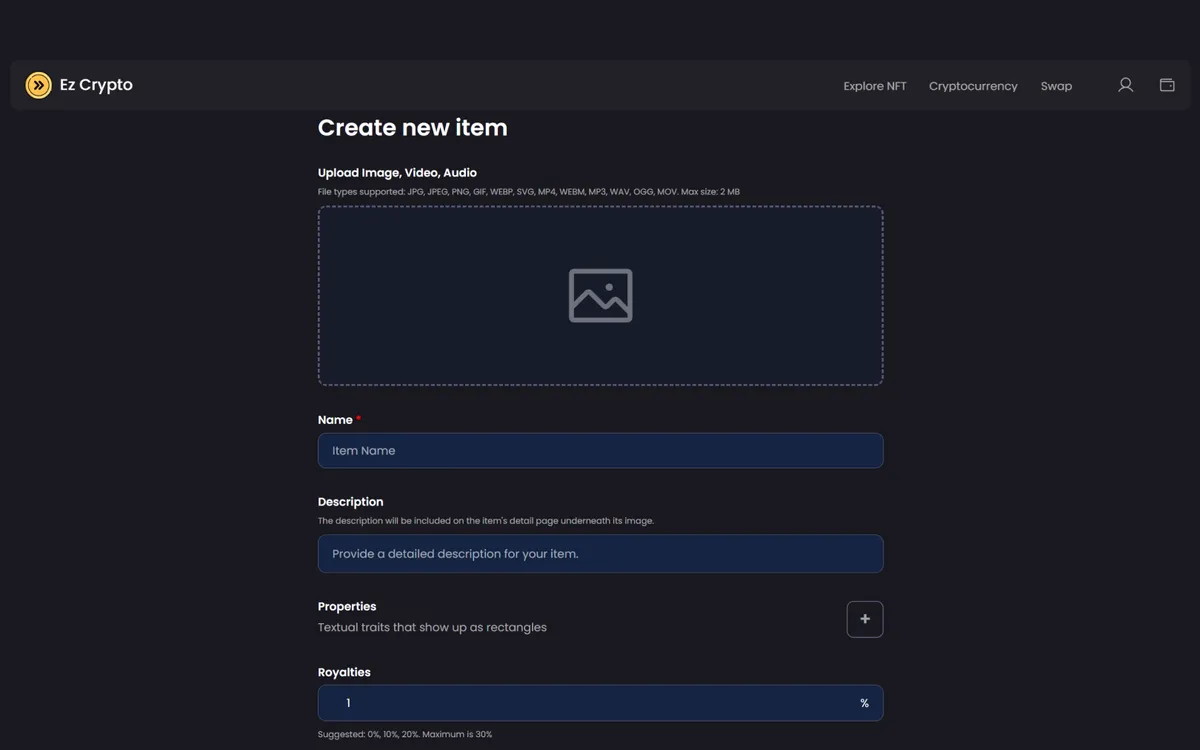Click the item description text box
Screen dimensions: 1200x750
pyautogui.click(x=600, y=554)
